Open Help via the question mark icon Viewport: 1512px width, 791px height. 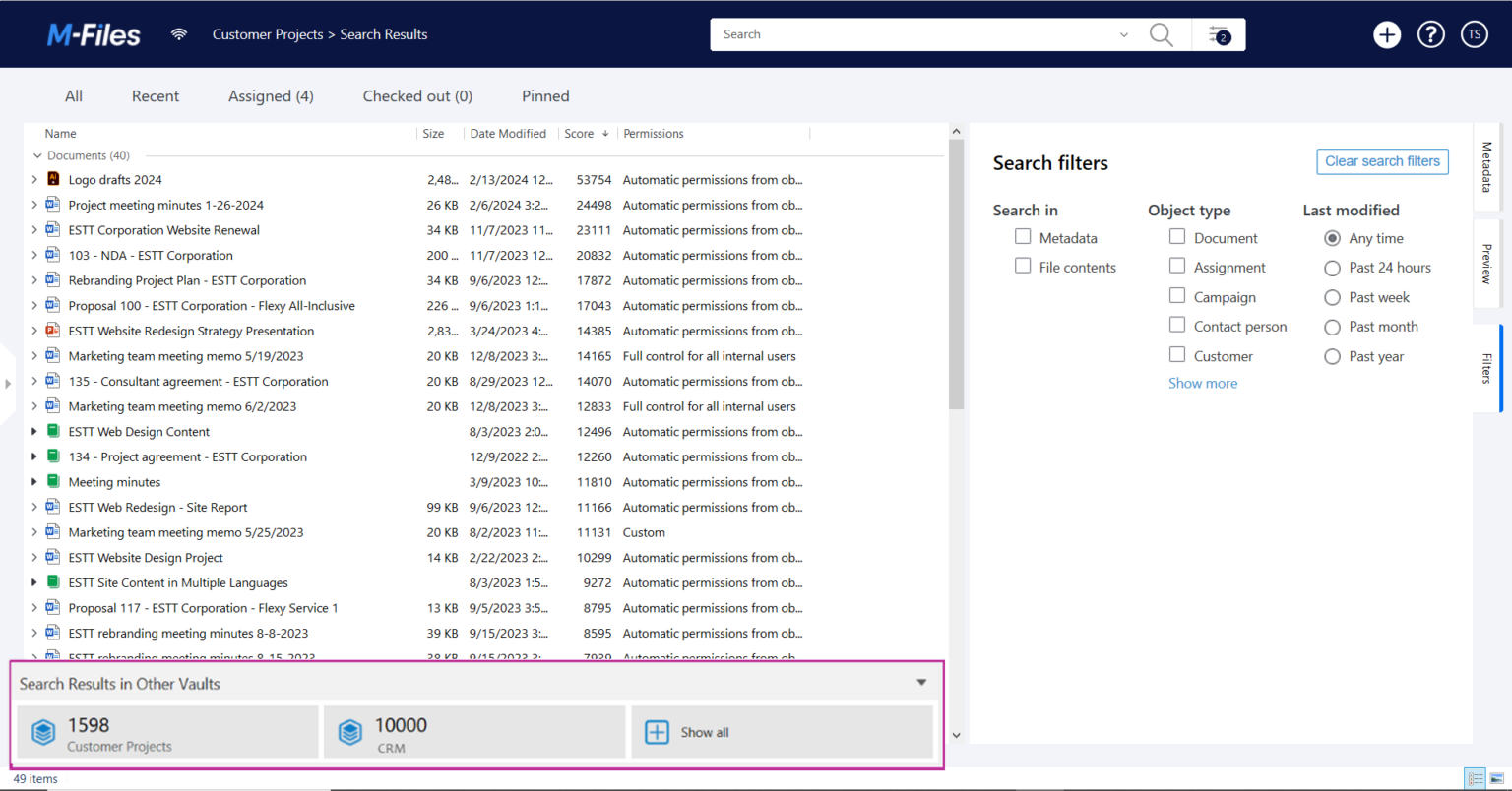[1430, 33]
